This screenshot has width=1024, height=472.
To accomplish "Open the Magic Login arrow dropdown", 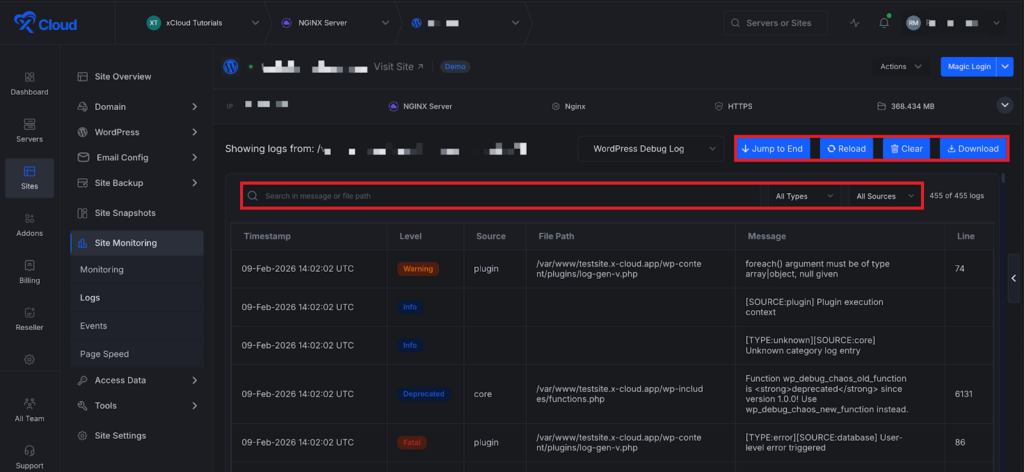I will tap(1005, 67).
